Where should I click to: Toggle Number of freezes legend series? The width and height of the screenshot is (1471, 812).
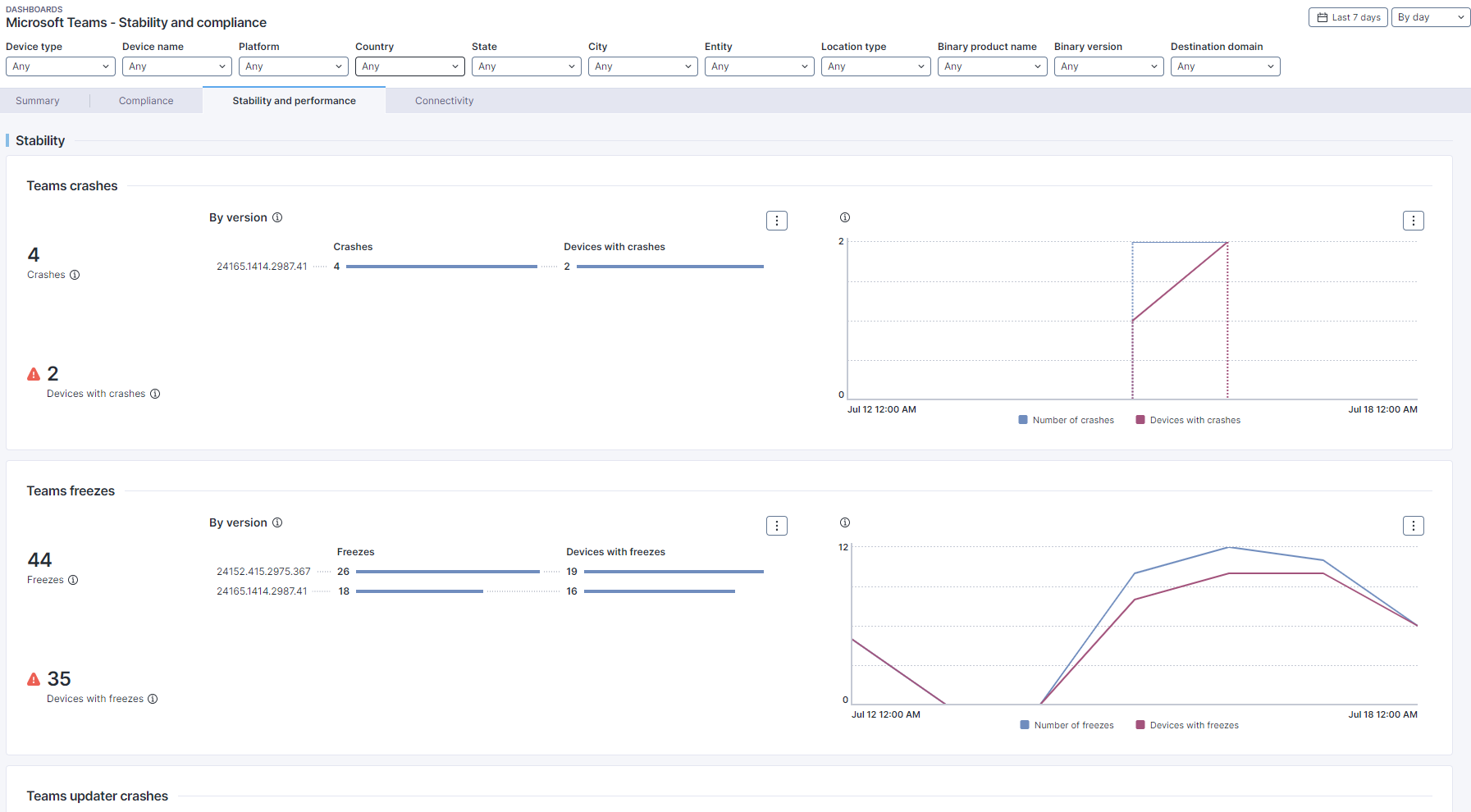pos(1067,725)
